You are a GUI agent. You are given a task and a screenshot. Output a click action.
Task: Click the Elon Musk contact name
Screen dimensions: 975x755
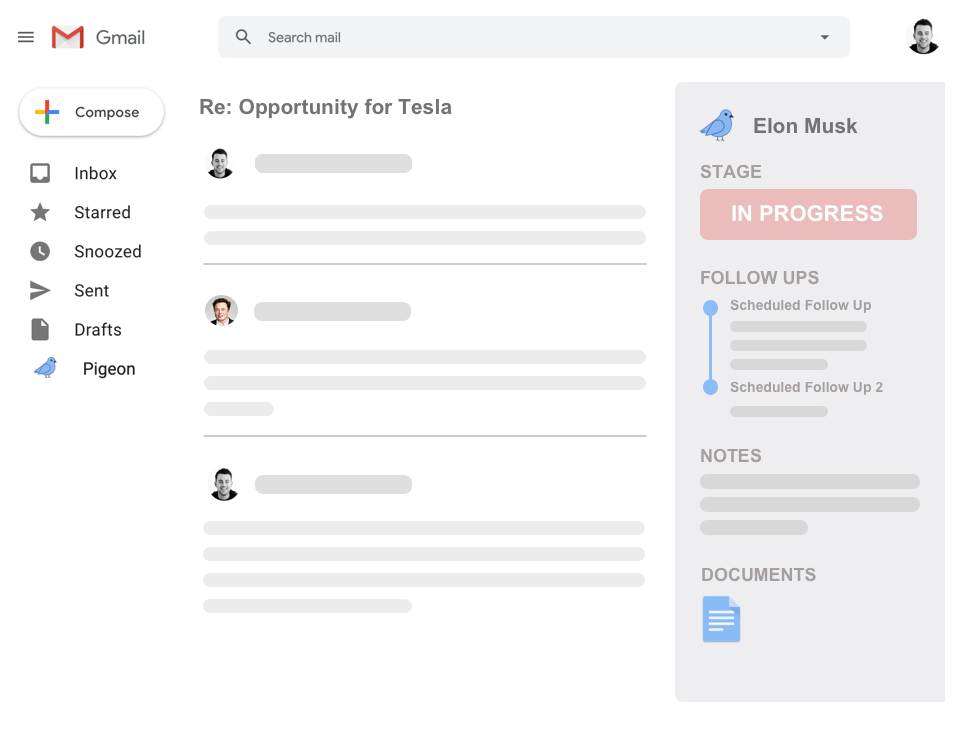pyautogui.click(x=805, y=126)
